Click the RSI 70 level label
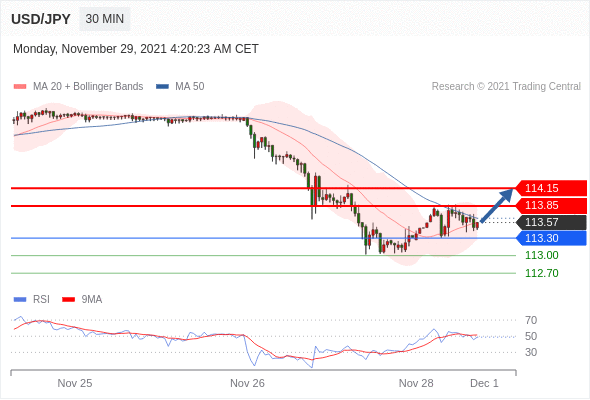 (531, 320)
